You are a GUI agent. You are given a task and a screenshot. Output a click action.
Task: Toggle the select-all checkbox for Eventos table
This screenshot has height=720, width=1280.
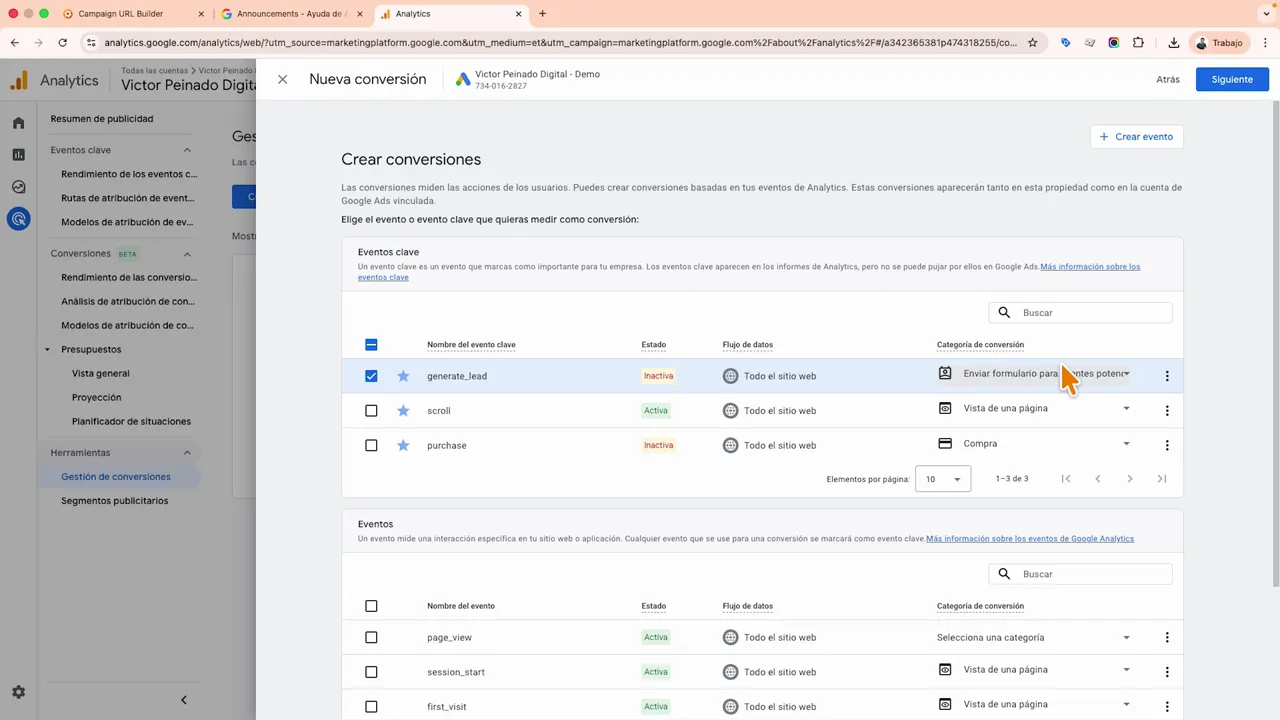pos(371,606)
